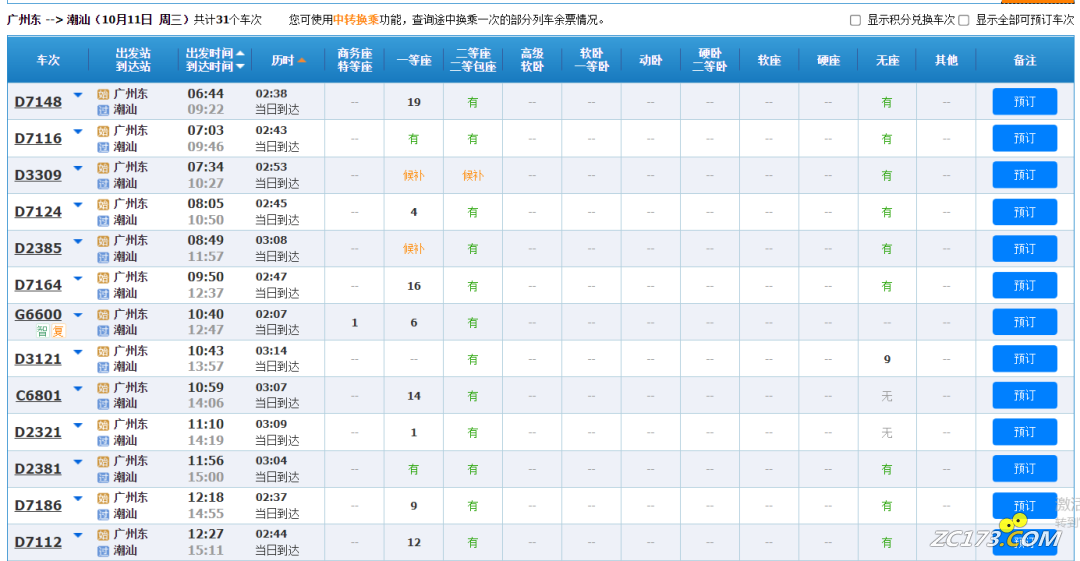Click first class count 19 for D7148
Image resolution: width=1080 pixels, height=561 pixels.
coord(414,102)
